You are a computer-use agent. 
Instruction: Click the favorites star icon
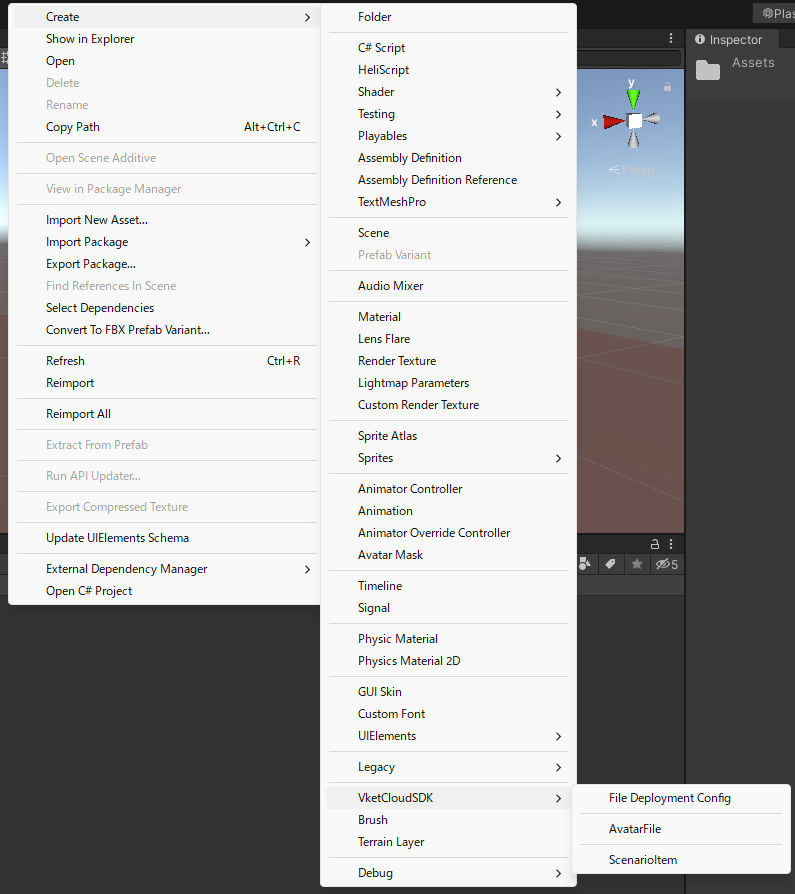[x=637, y=564]
